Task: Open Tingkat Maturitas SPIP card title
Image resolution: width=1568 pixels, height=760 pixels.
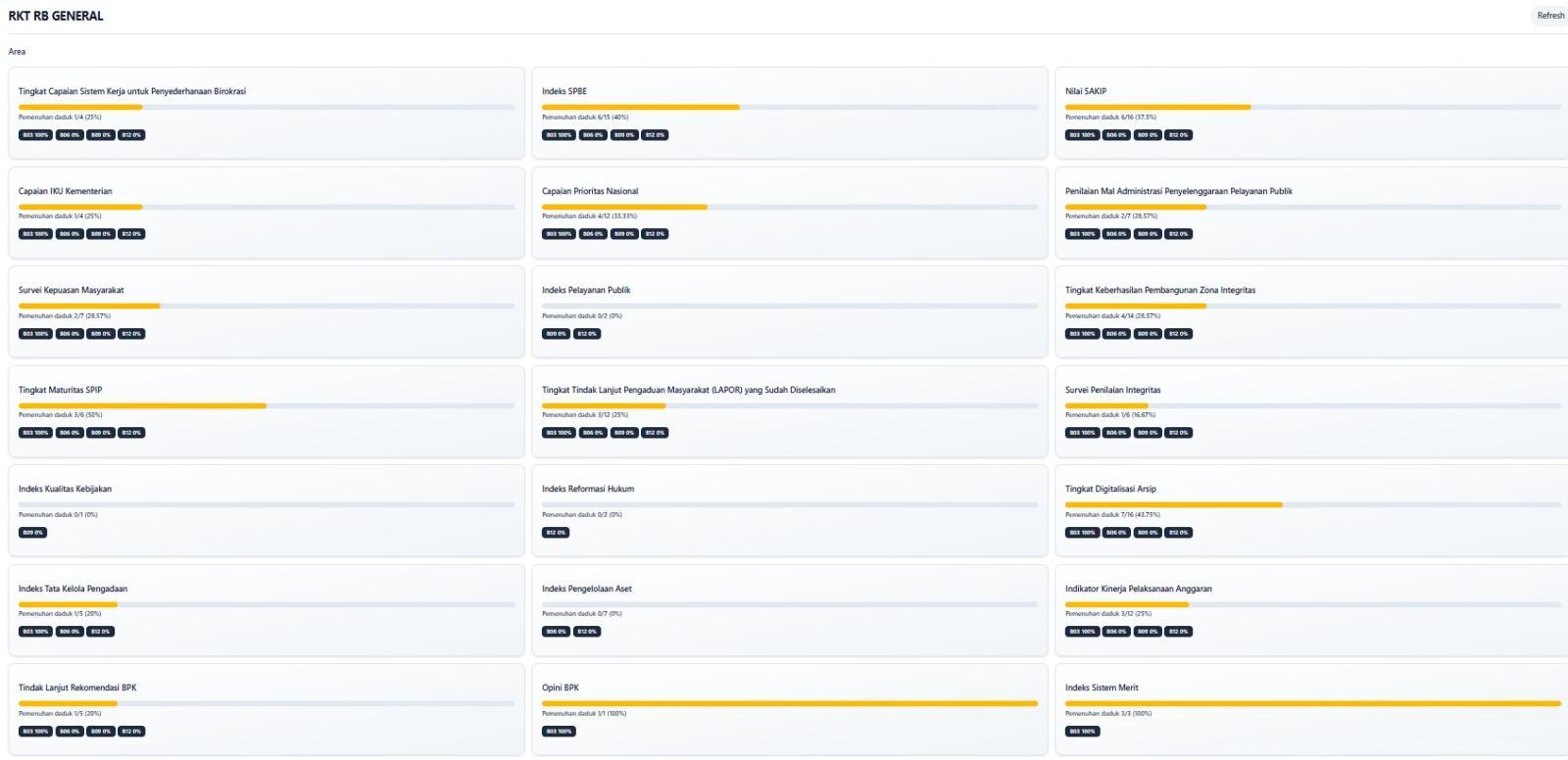Action: click(x=60, y=390)
